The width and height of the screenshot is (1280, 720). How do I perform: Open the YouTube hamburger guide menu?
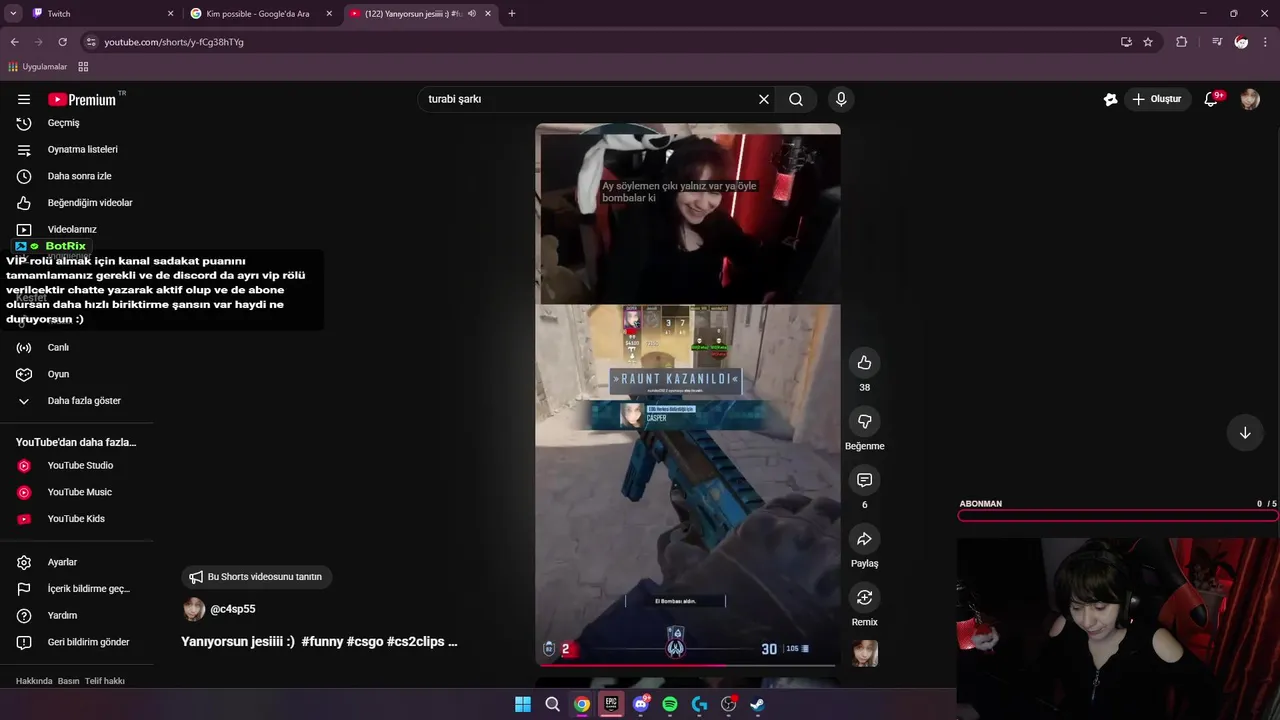[24, 99]
